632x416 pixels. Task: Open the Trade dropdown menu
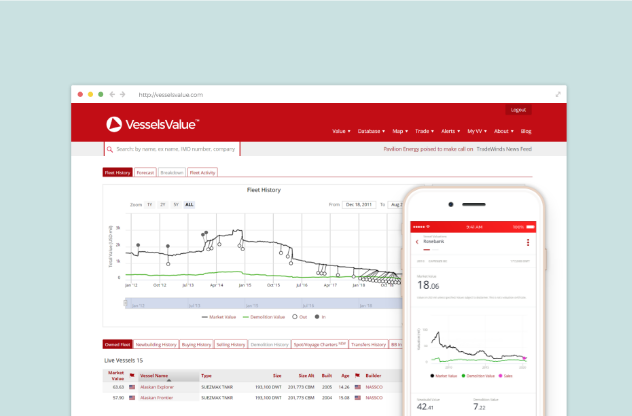424,131
